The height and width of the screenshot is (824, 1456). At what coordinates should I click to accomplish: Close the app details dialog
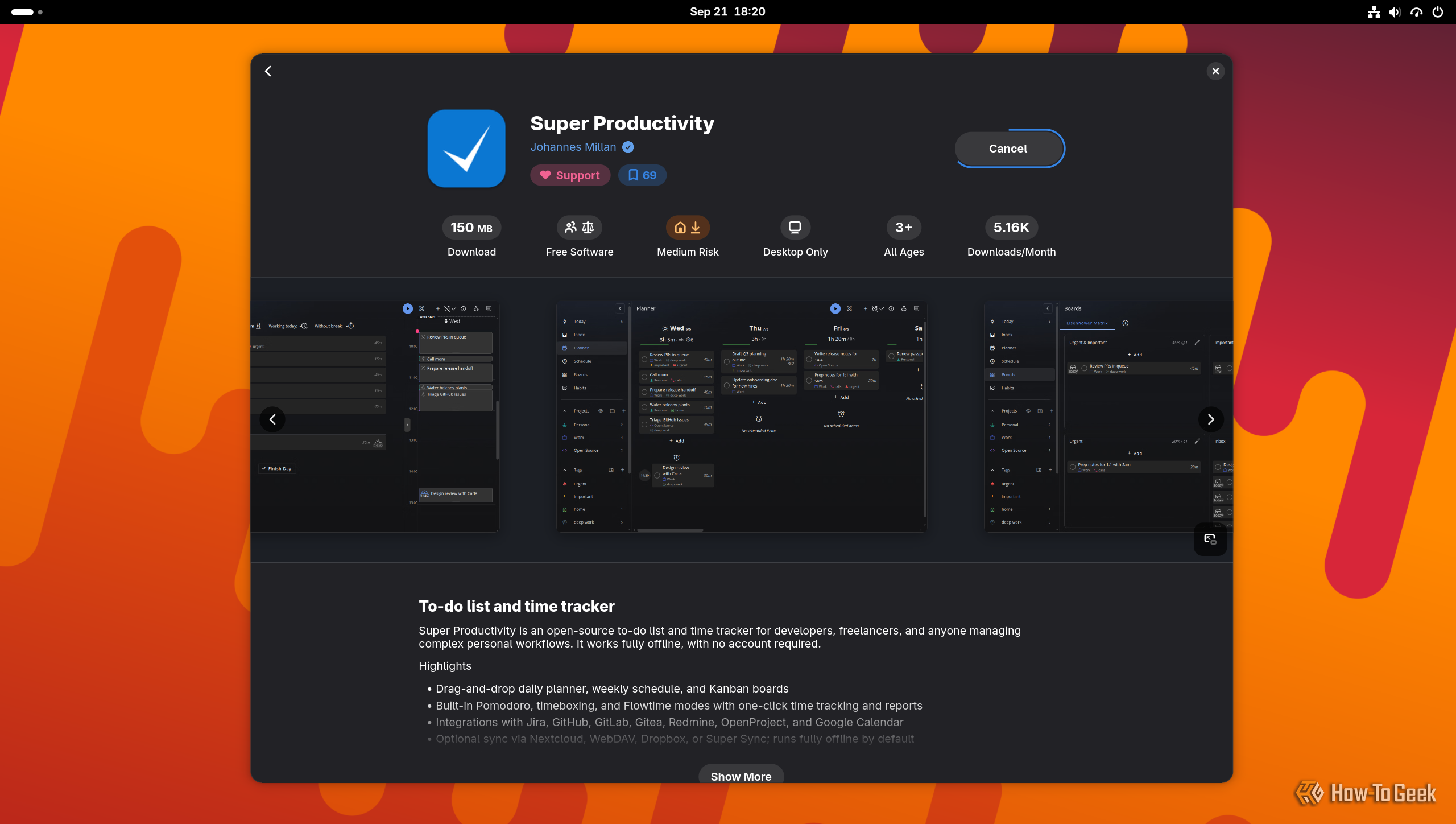click(x=1215, y=71)
